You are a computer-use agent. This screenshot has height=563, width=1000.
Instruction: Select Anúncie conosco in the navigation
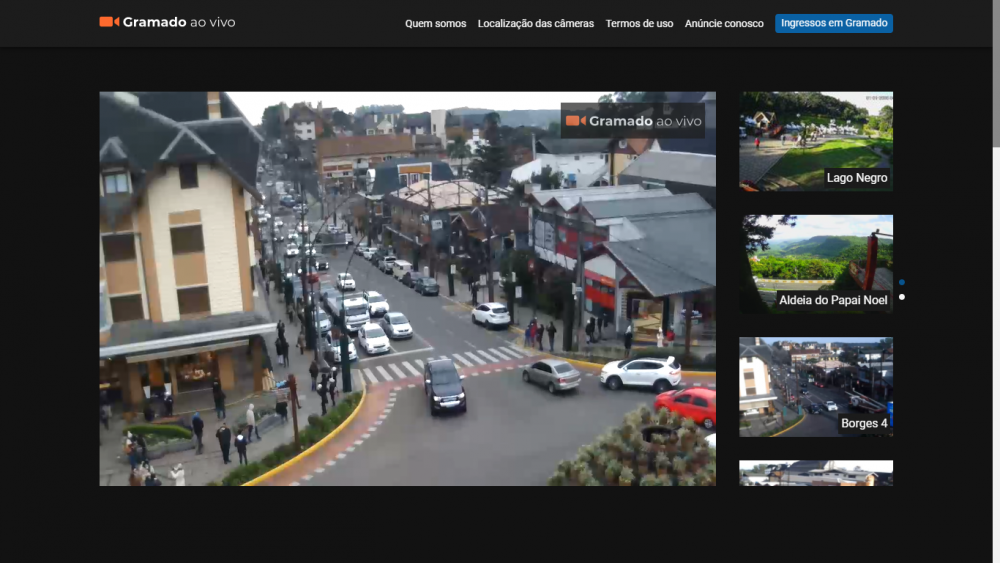tap(724, 23)
